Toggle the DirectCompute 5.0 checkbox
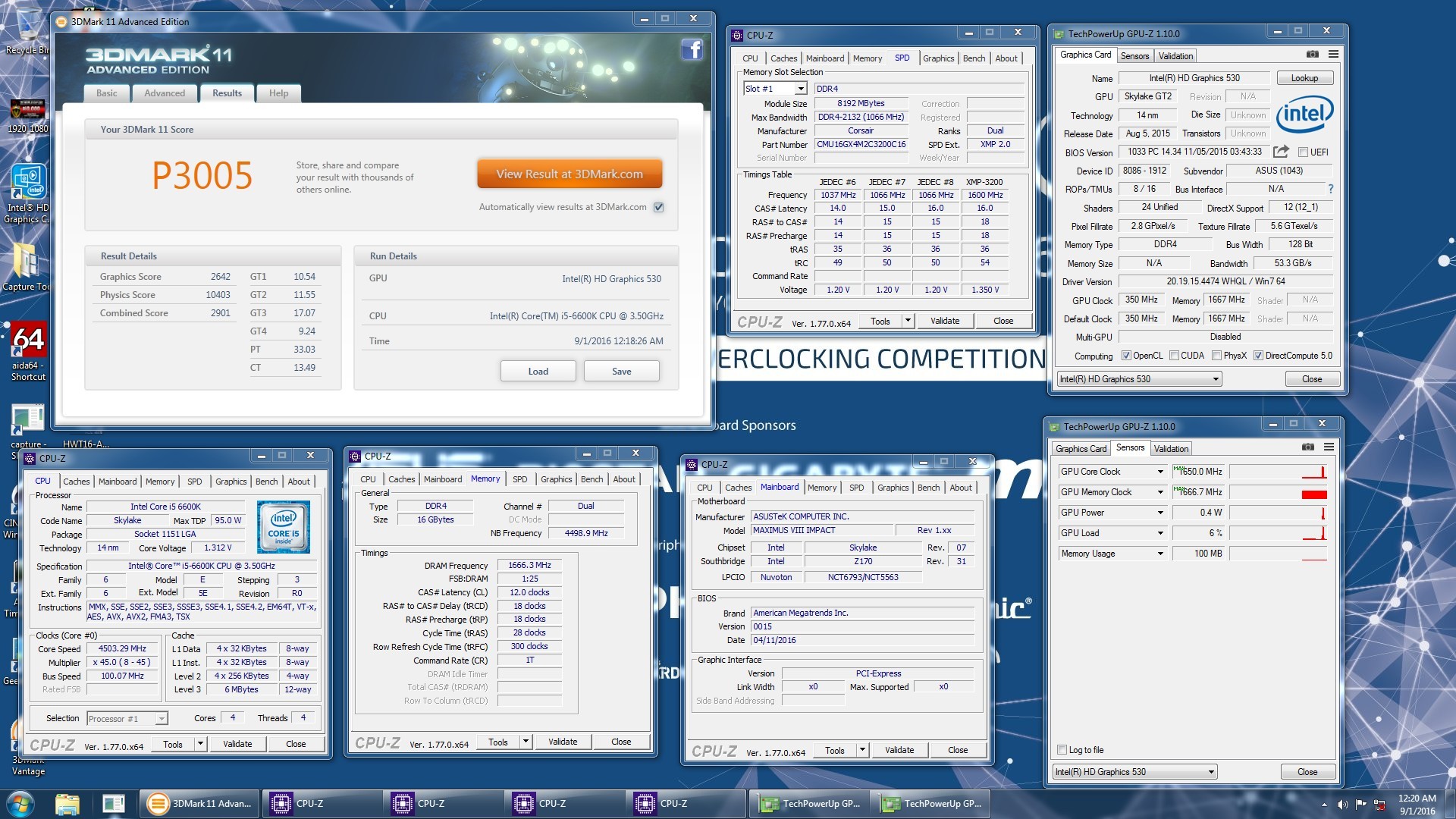1456x819 pixels. (1258, 356)
